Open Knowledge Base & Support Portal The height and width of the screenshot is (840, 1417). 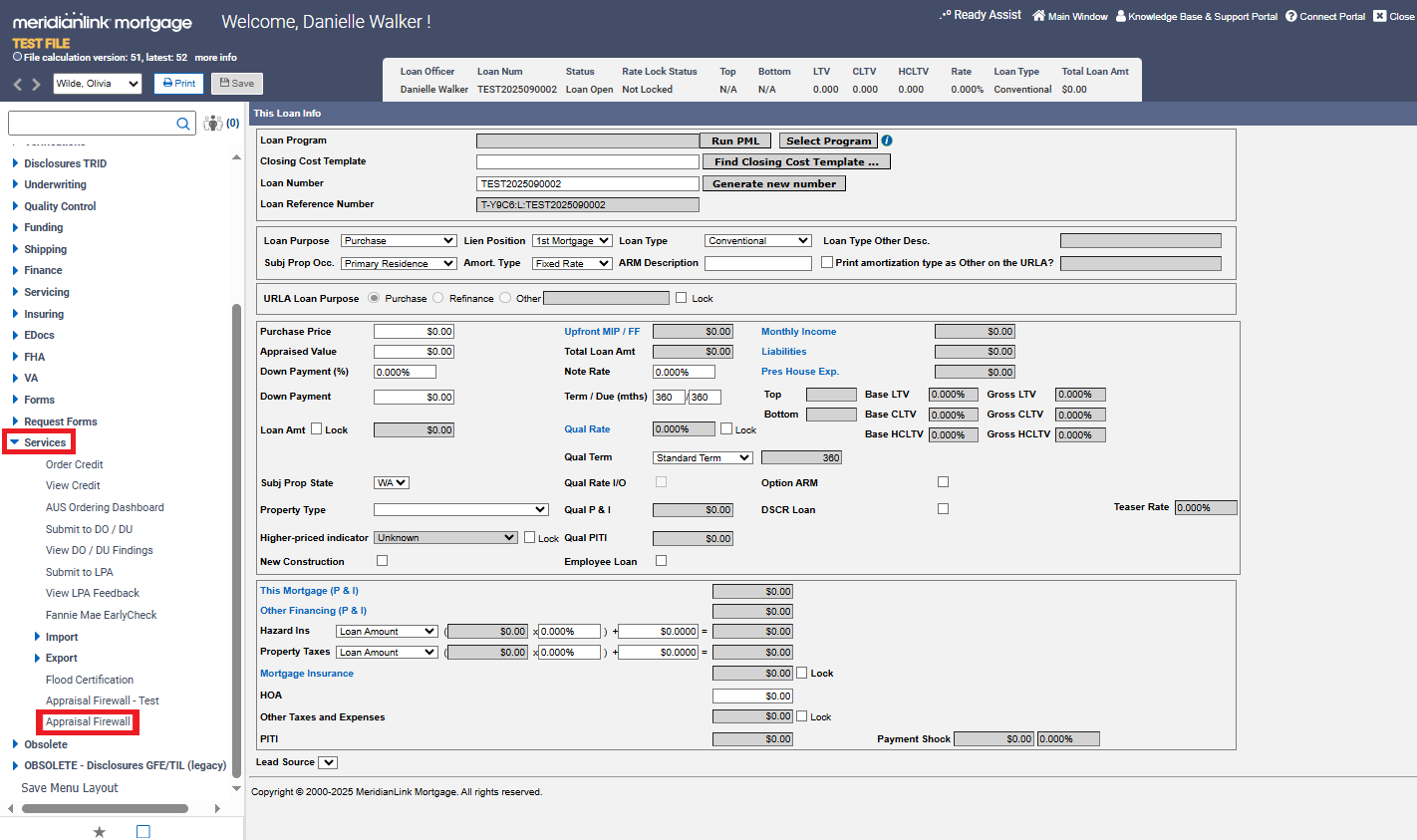[x=1196, y=16]
